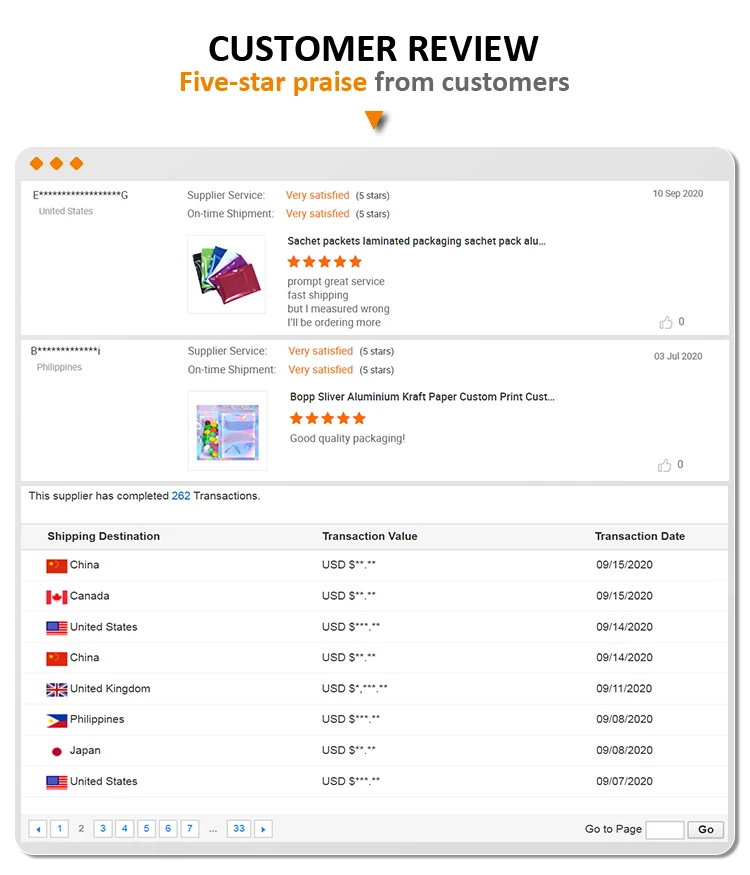The height and width of the screenshot is (875, 750).
Task: Jump to page 3
Action: (x=103, y=829)
